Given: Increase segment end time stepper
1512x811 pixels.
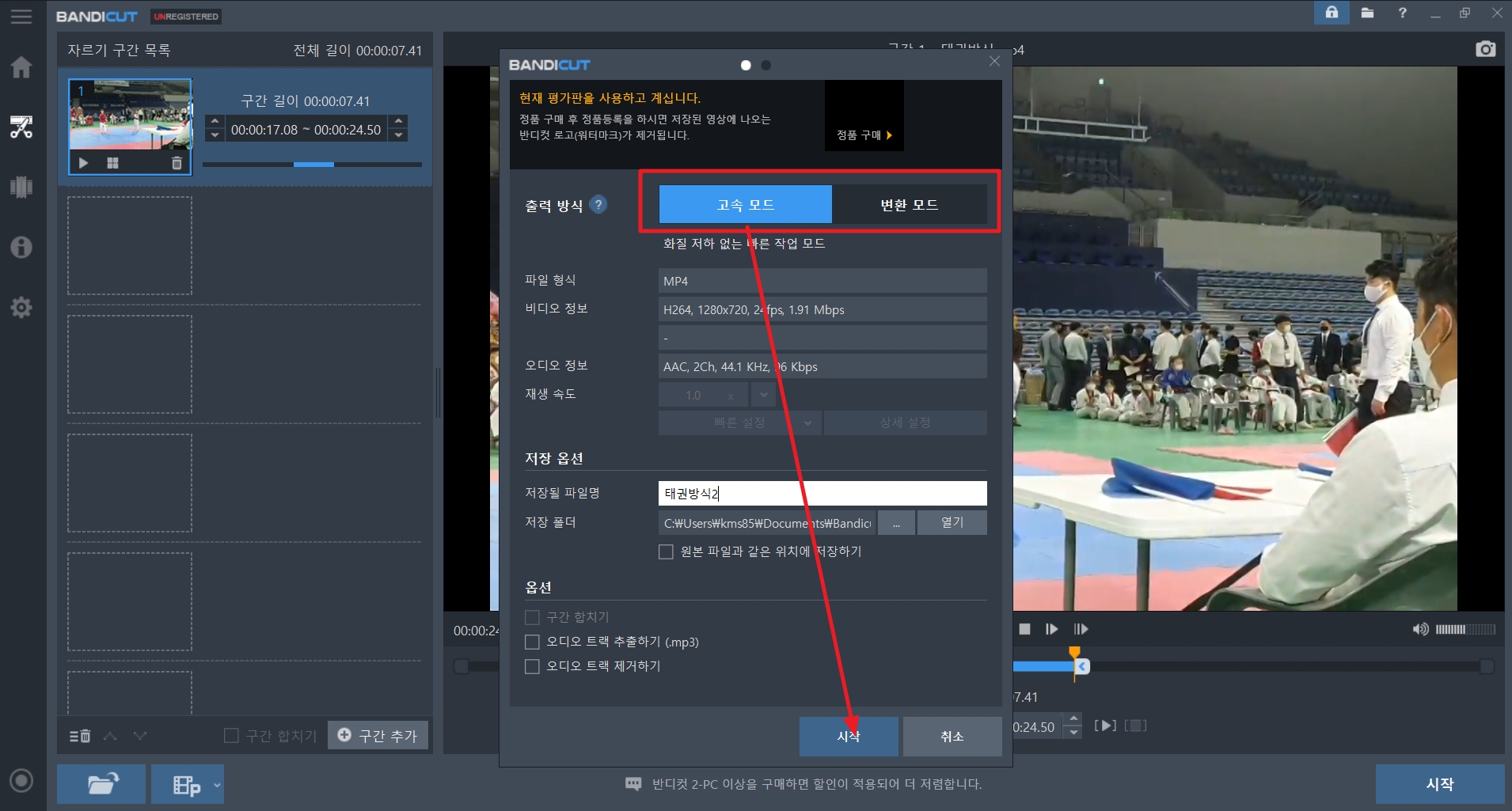Looking at the screenshot, I should pos(398,122).
